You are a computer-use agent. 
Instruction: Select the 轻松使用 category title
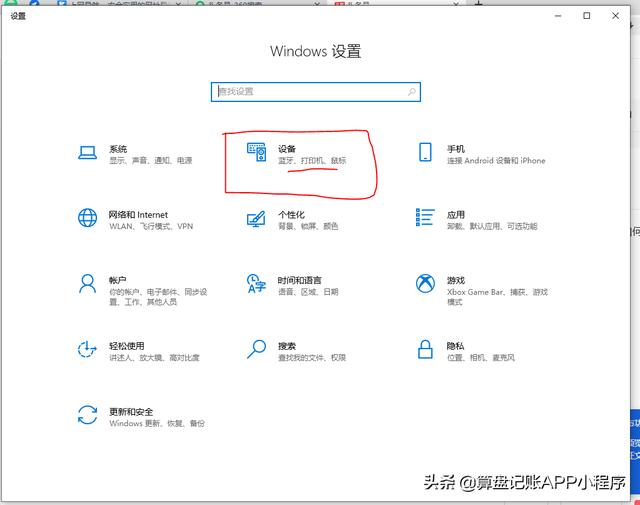pyautogui.click(x=127, y=346)
